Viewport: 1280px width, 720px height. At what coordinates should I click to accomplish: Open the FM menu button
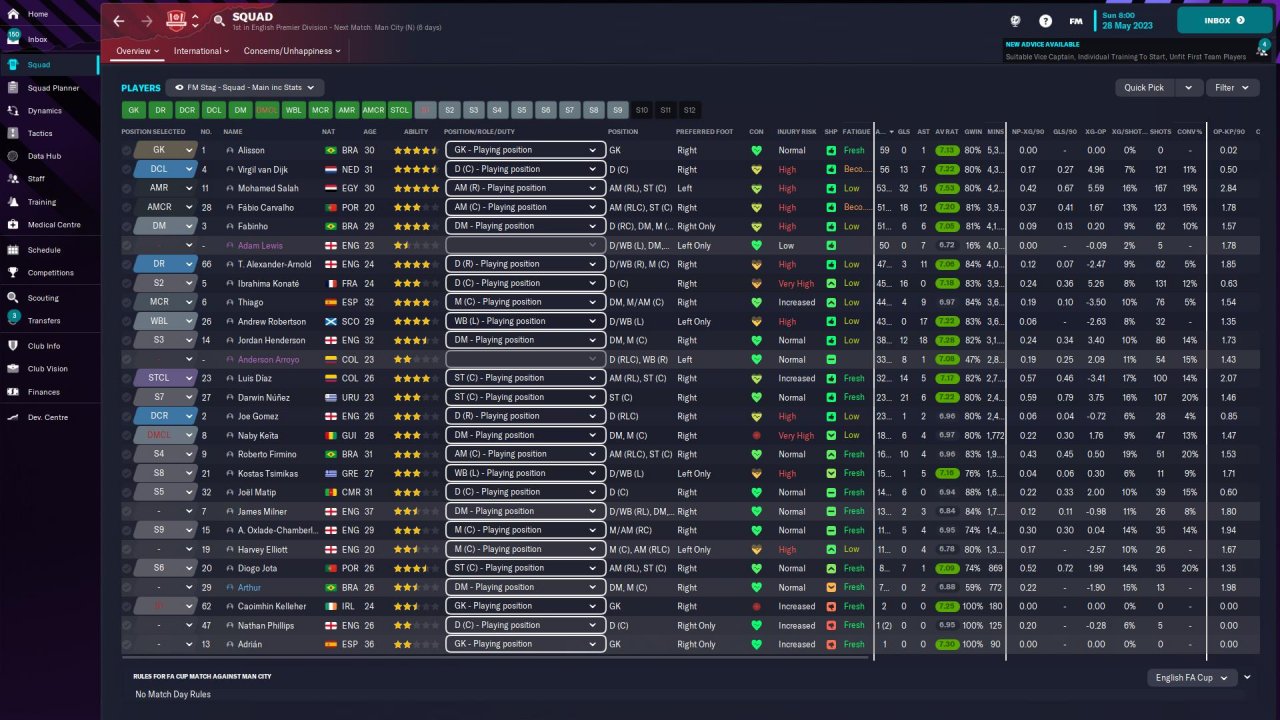click(x=1076, y=20)
